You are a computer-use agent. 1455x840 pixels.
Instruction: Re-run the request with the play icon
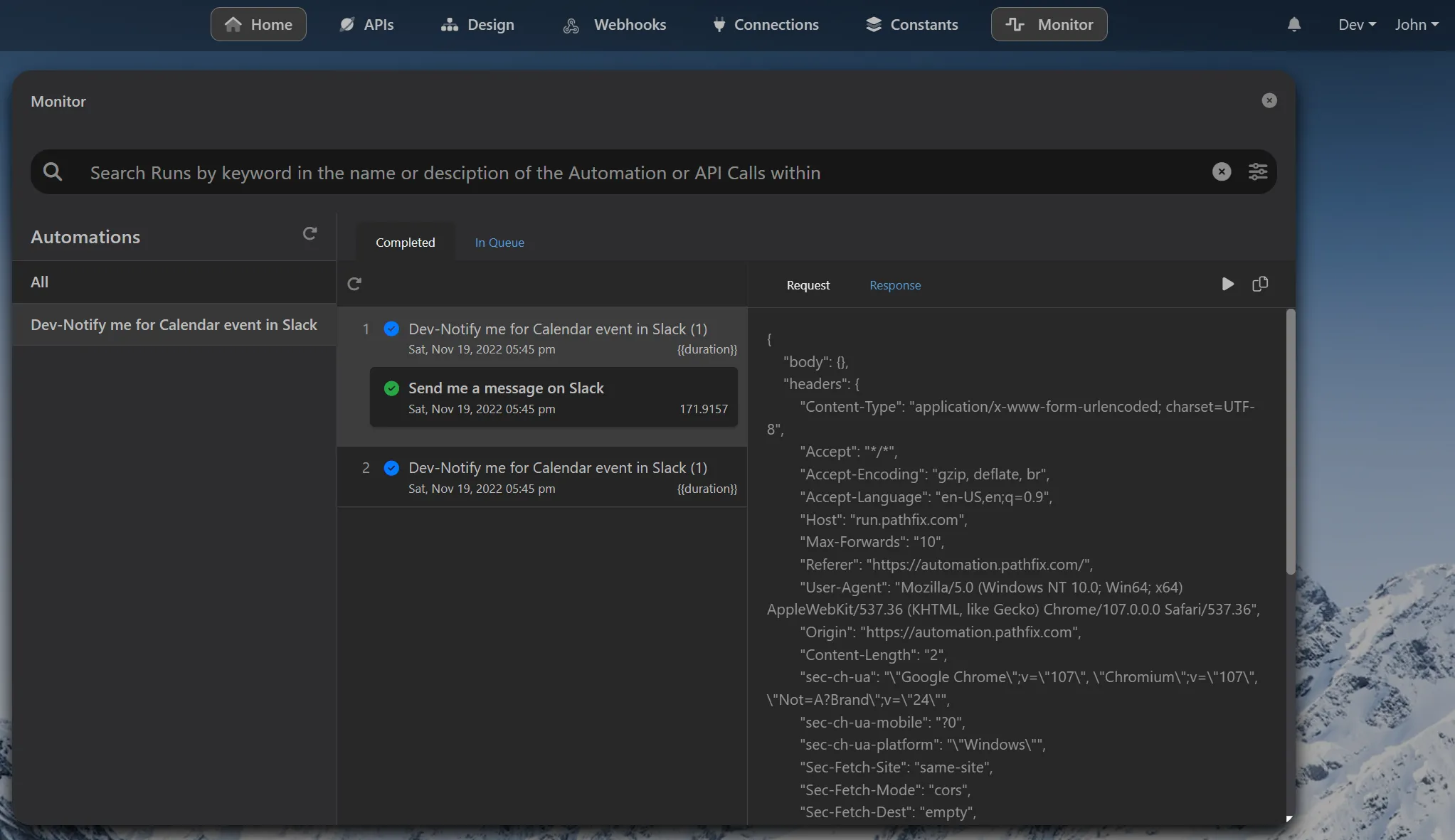[x=1228, y=284]
